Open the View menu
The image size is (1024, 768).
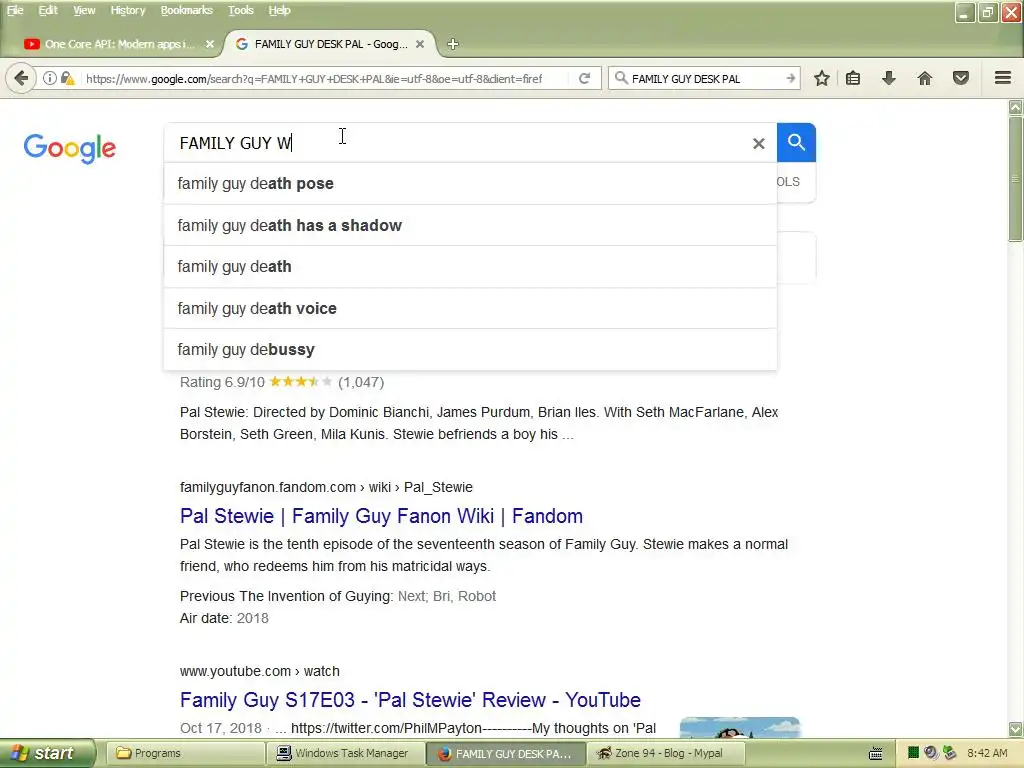pyautogui.click(x=84, y=10)
